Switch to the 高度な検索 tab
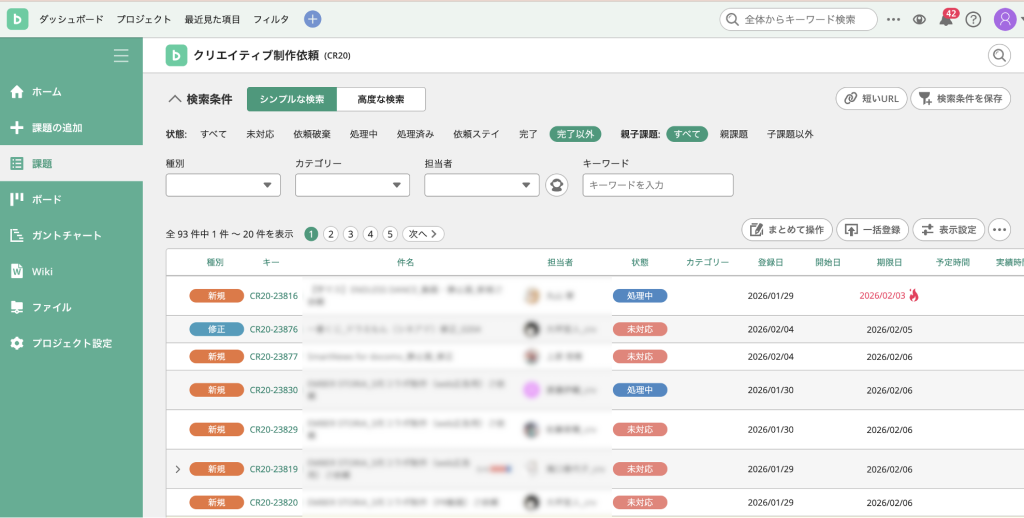The width and height of the screenshot is (1024, 518). coord(381,99)
